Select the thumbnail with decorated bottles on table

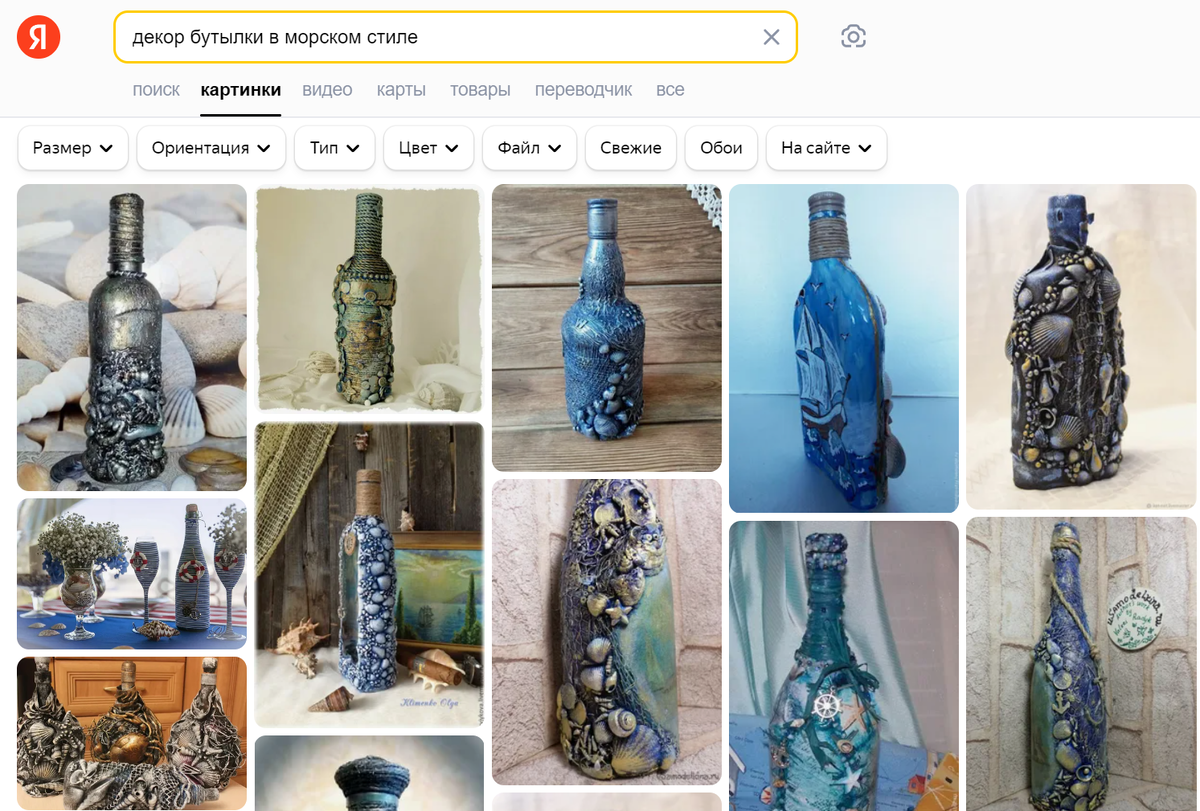click(131, 573)
